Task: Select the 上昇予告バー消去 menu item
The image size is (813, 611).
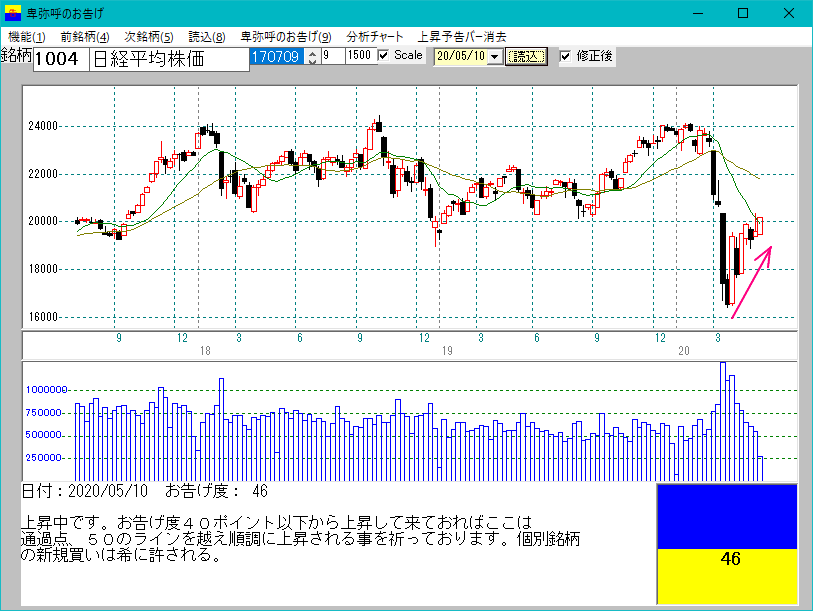Action: pos(462,37)
